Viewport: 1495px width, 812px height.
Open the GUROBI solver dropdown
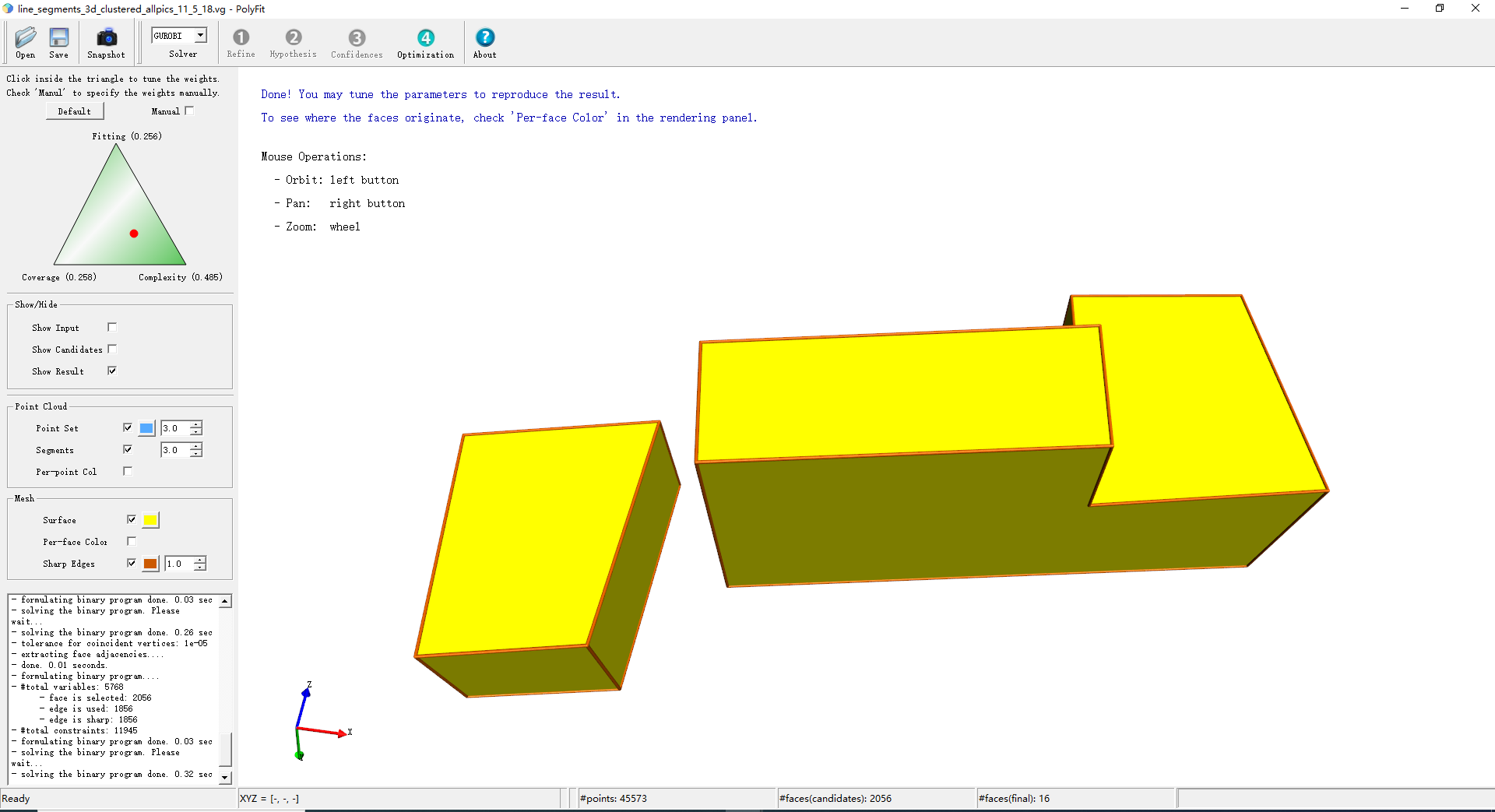(x=200, y=36)
